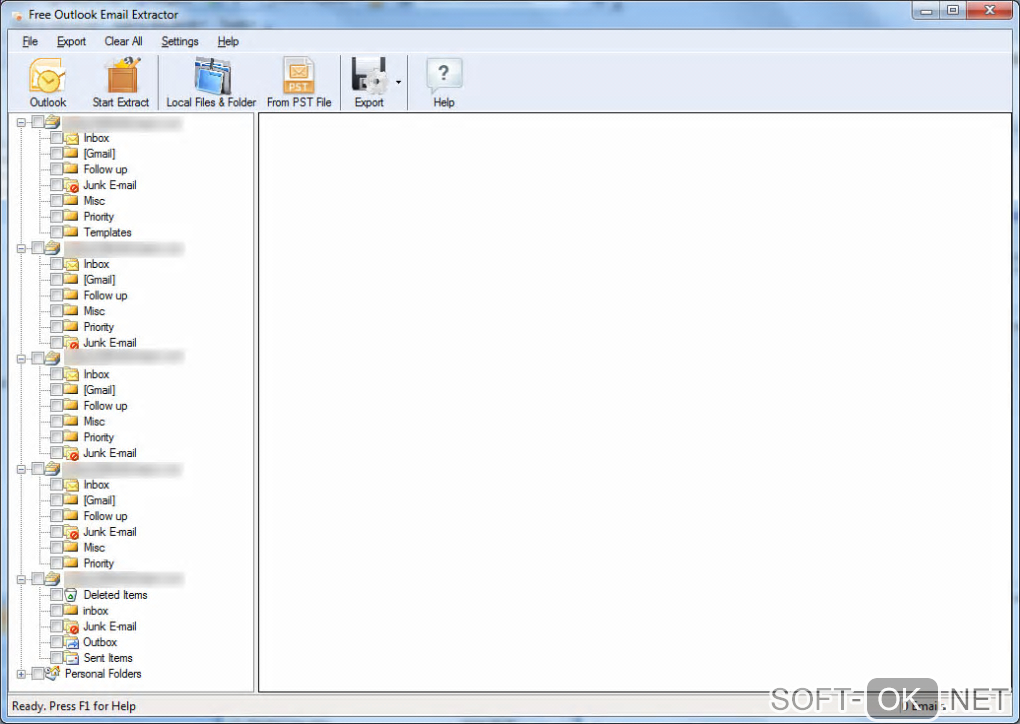
Task: Click the Clear All menu
Action: (x=124, y=41)
